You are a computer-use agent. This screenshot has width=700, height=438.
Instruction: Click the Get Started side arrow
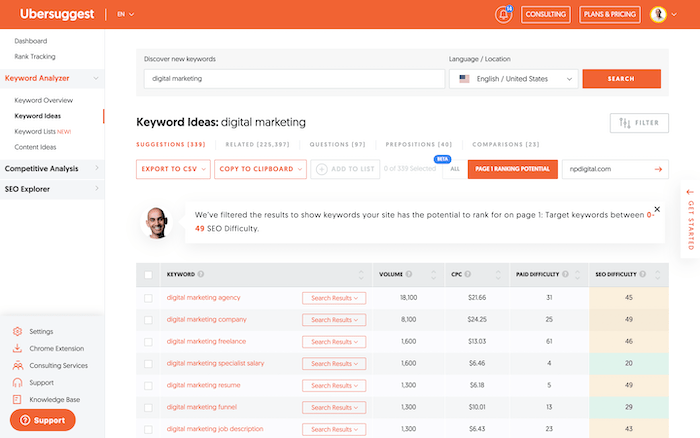[x=690, y=192]
